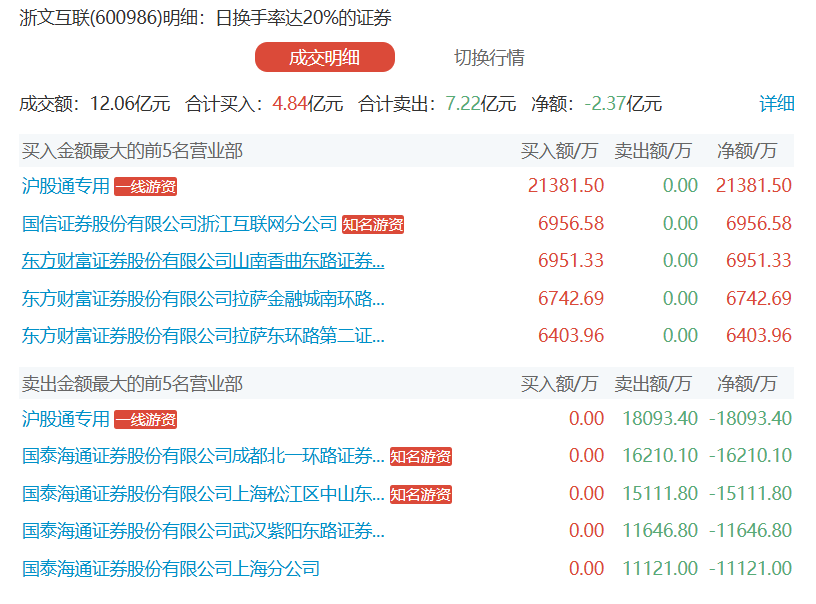816x604 pixels.
Task: Switch to the 切换行情 tab
Action: [489, 57]
